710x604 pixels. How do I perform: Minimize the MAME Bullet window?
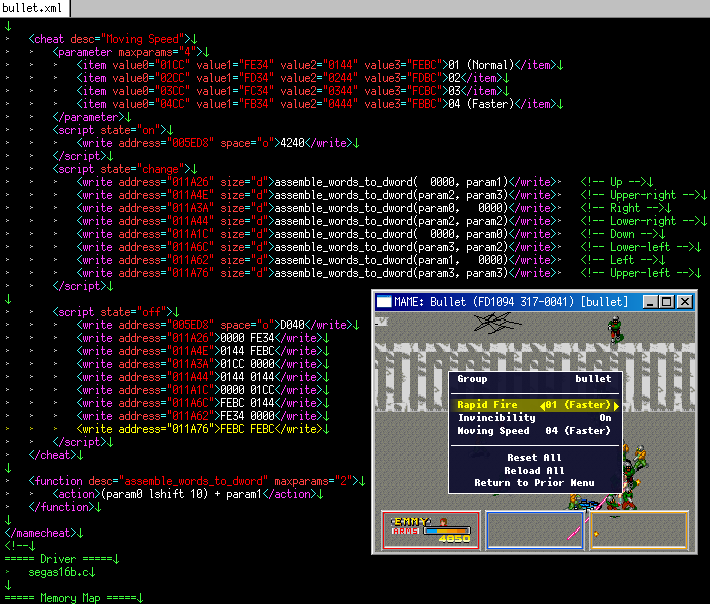(x=650, y=302)
